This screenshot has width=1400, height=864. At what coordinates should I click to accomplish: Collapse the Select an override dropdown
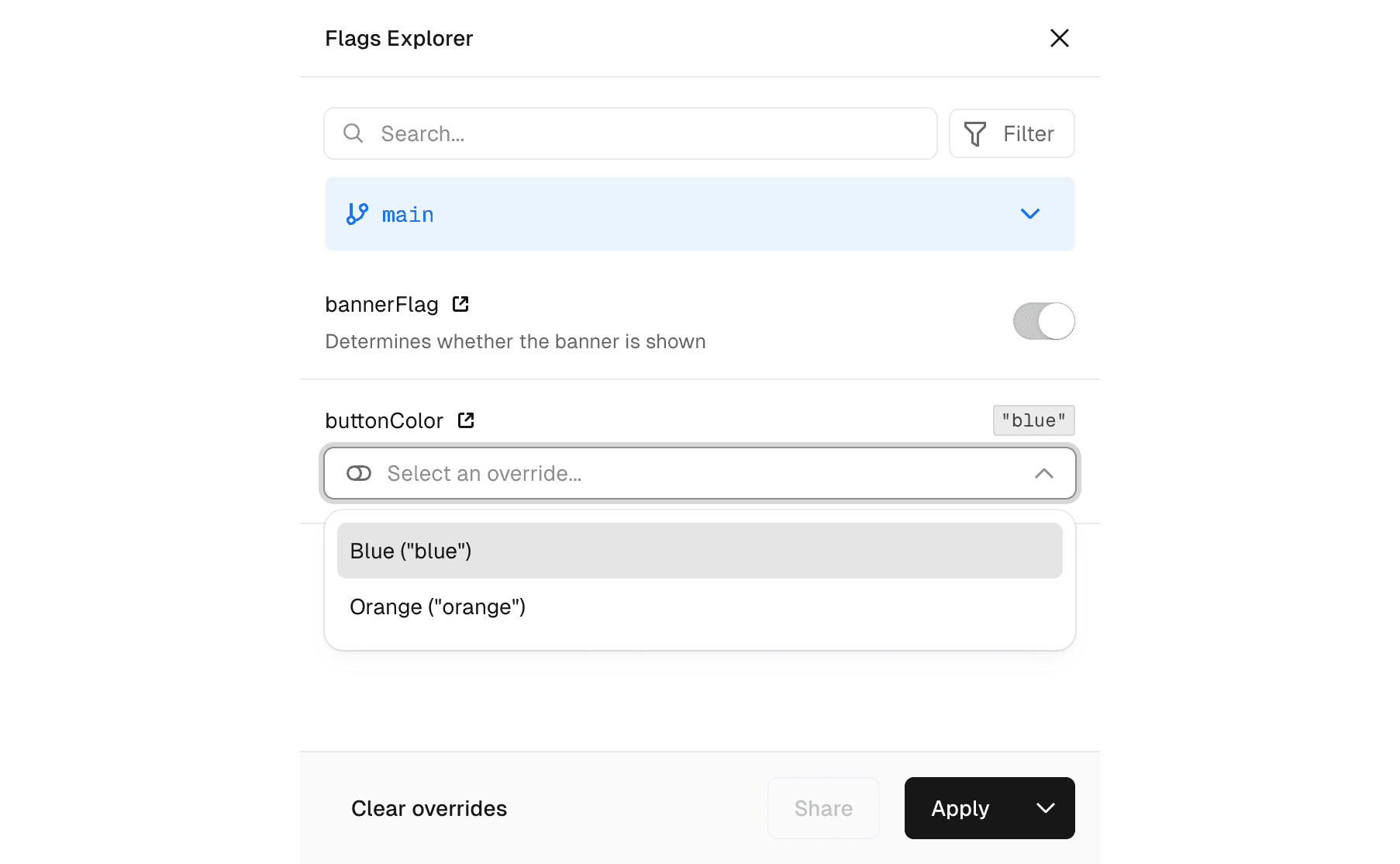click(x=1044, y=473)
